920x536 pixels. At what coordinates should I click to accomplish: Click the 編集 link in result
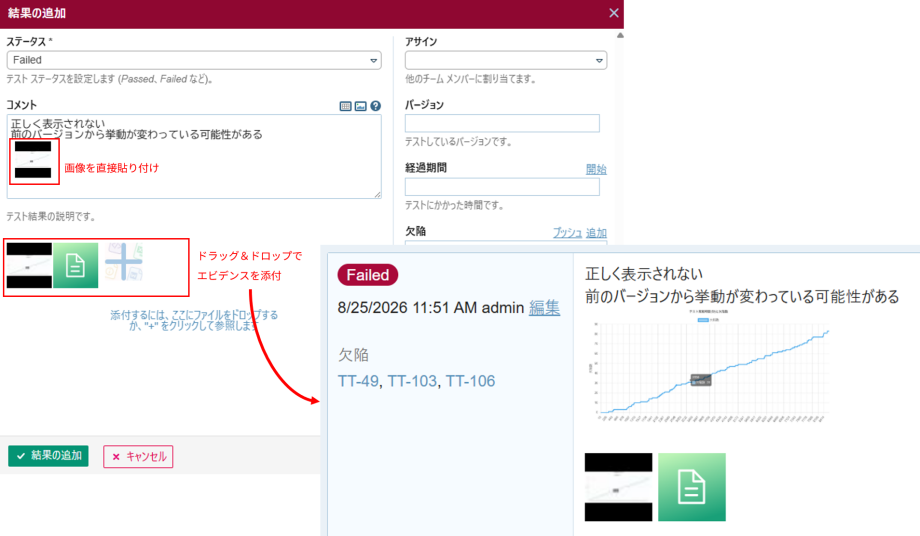click(544, 308)
